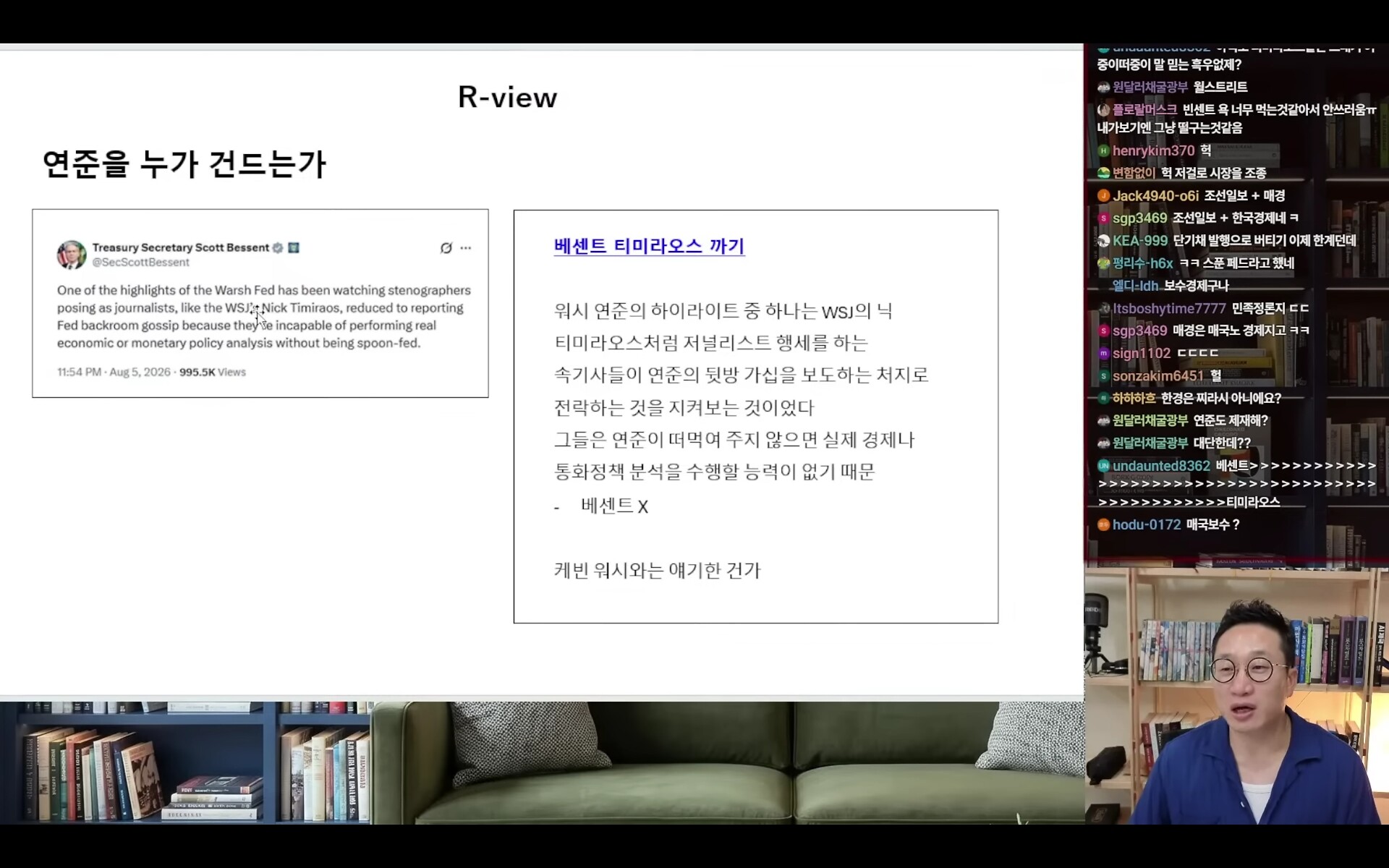This screenshot has width=1389, height=868.
Task: Click the username 평리수-h6x in chat
Action: coord(1142,263)
